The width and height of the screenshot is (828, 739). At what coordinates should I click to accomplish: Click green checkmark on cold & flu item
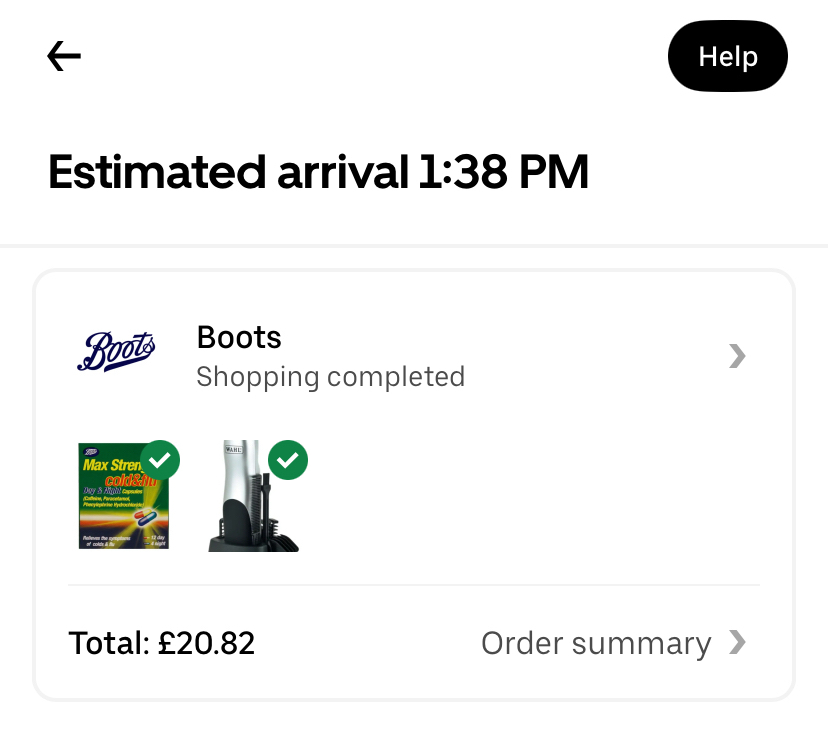click(160, 460)
